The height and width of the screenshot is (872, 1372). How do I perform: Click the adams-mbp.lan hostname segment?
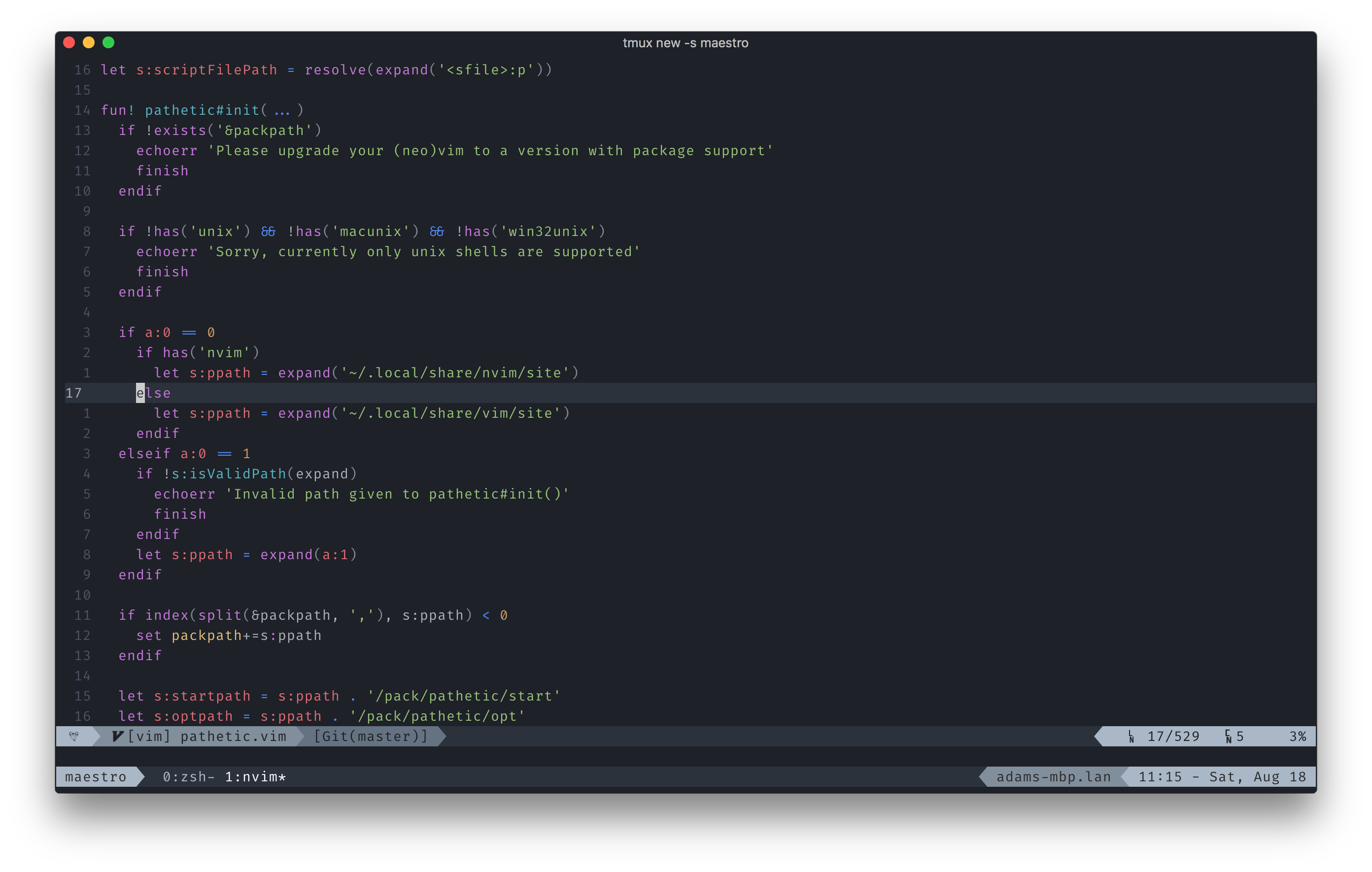(x=1053, y=777)
